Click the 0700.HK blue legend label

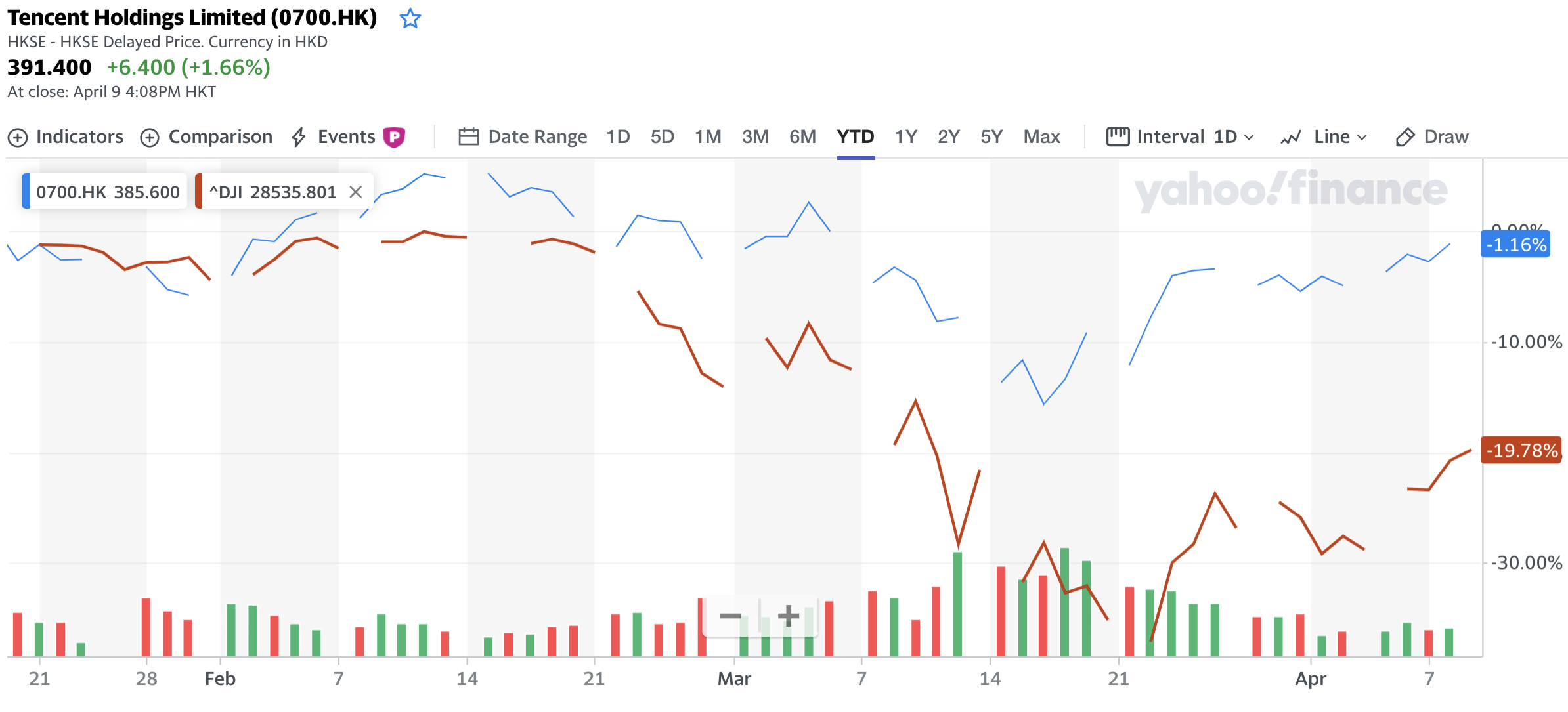pos(104,192)
